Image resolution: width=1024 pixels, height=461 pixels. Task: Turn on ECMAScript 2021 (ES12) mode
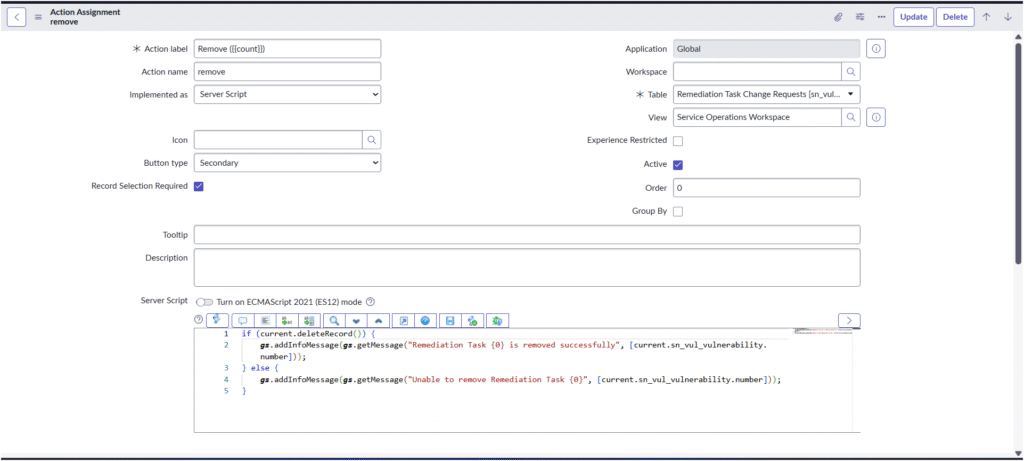point(204,302)
